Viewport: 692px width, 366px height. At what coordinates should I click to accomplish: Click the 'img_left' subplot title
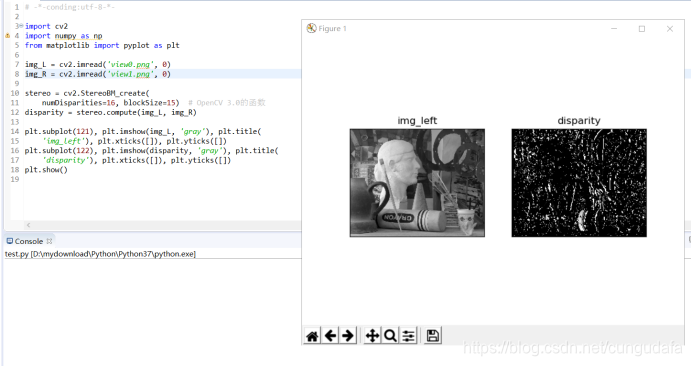[417, 121]
